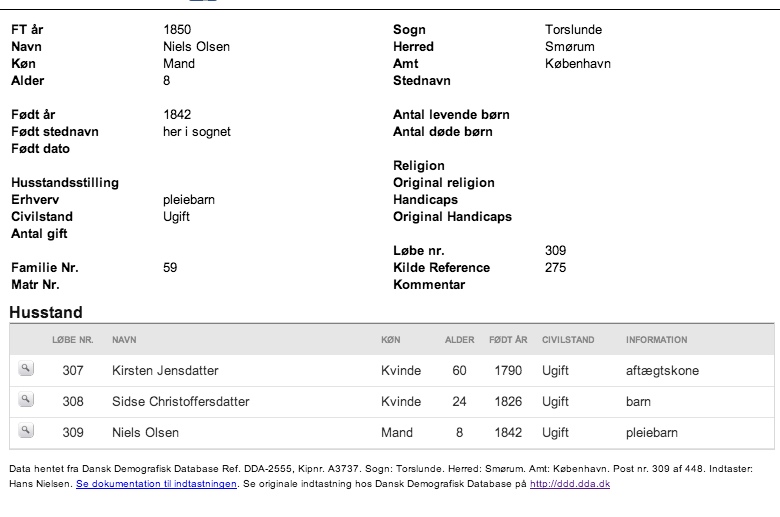The width and height of the screenshot is (780, 517).
Task: Click the Kilde Reference value 275
Action: 555,268
